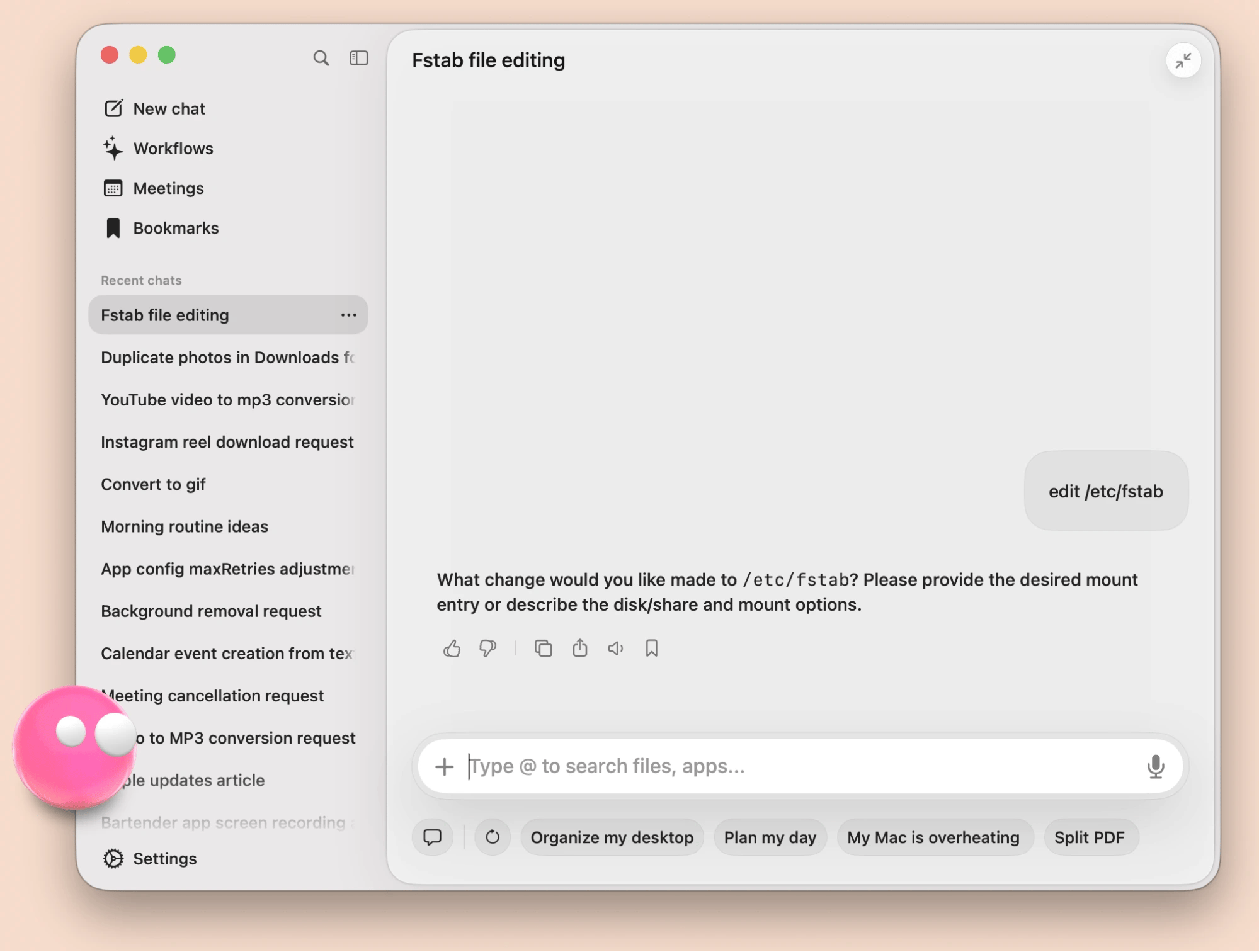Image resolution: width=1259 pixels, height=952 pixels.
Task: Click the plus attachment icon
Action: [x=444, y=766]
